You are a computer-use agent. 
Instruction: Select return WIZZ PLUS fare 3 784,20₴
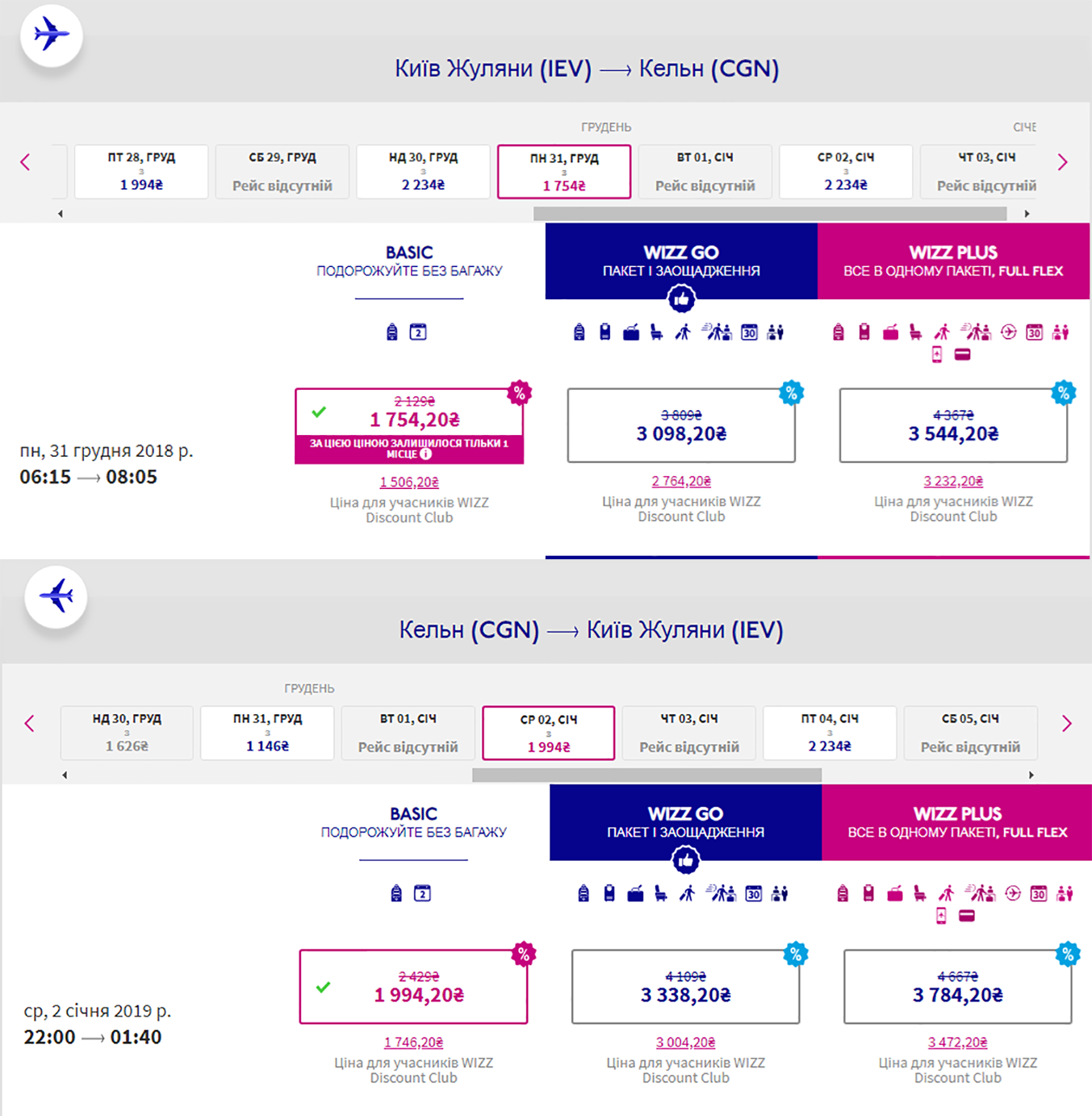click(957, 986)
